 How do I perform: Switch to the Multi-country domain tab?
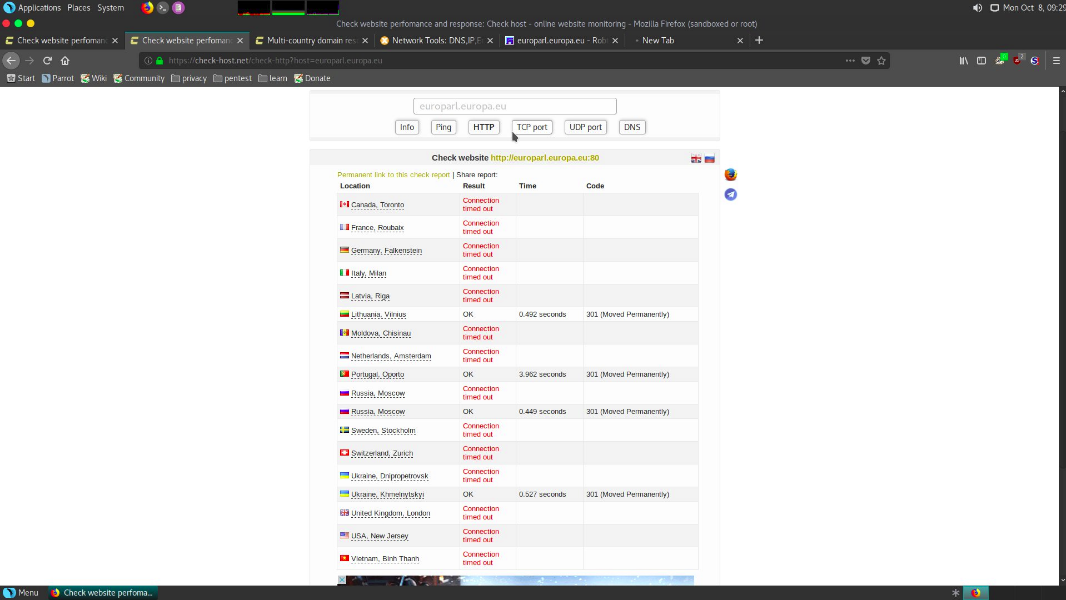312,40
